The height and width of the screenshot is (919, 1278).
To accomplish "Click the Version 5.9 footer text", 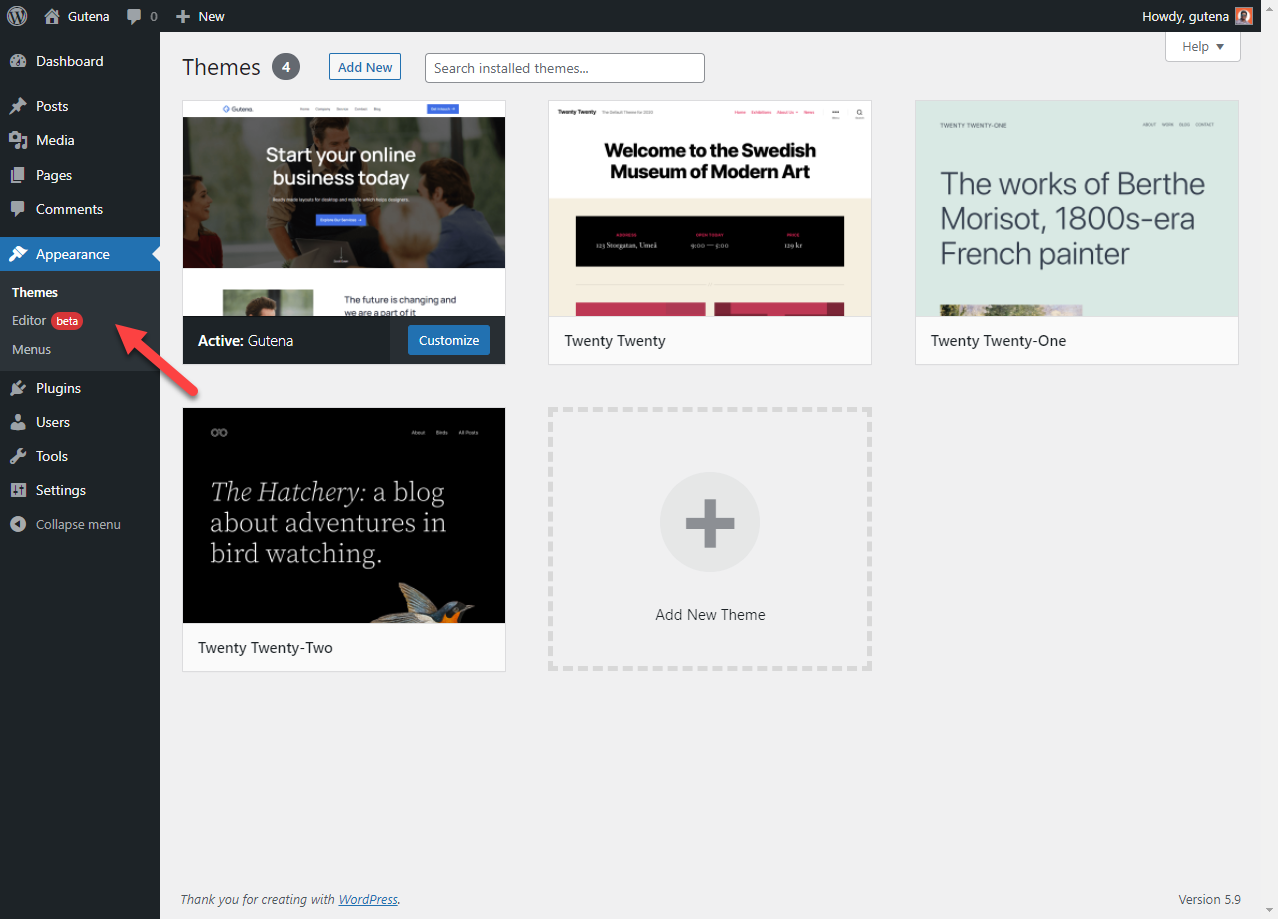I will click(1210, 899).
